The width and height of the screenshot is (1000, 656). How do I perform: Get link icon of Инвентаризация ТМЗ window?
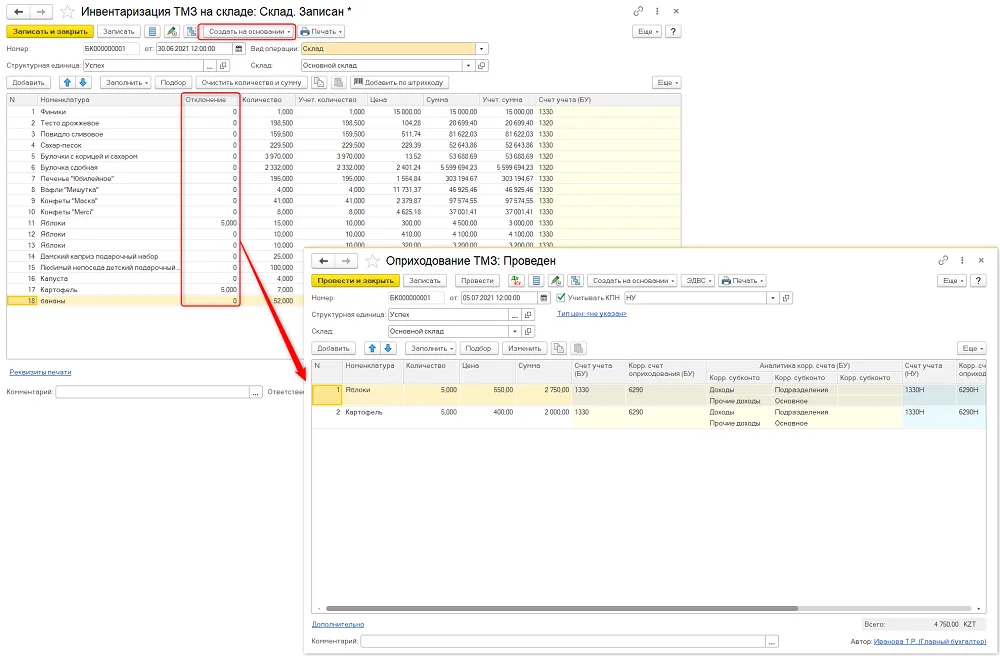(x=638, y=11)
